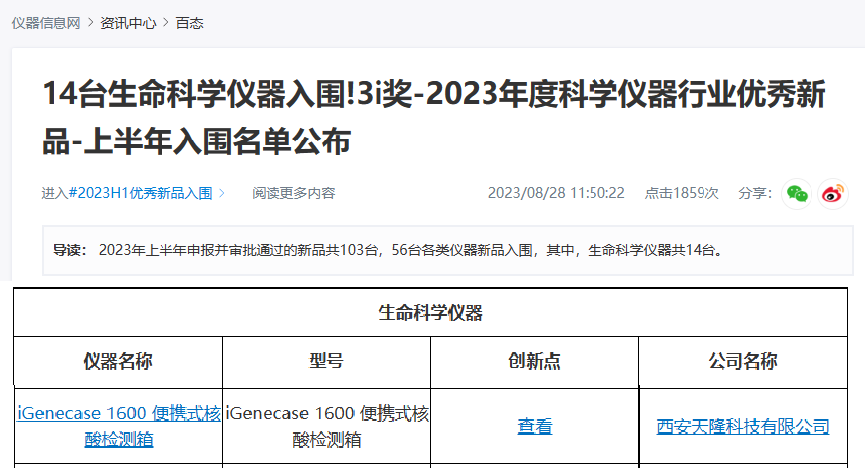Go to 仪器信息网 home breadcrumb
This screenshot has width=865, height=469.
[x=46, y=23]
